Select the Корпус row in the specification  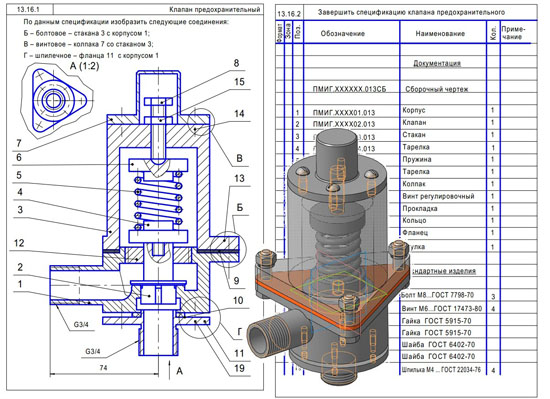click(406, 111)
